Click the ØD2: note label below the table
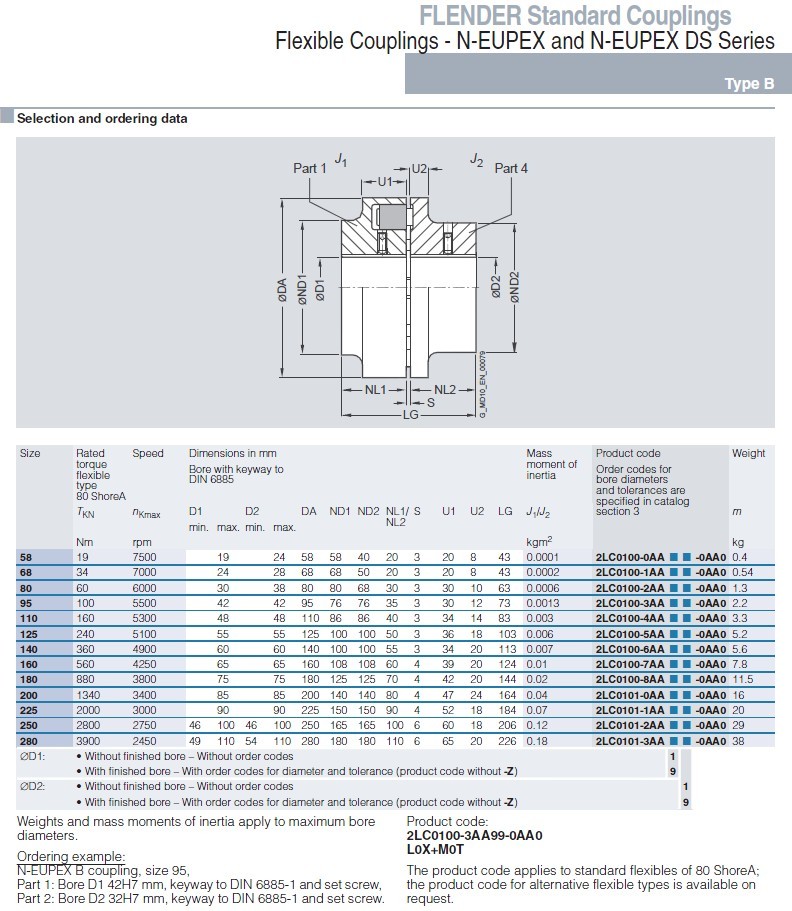 [33, 786]
